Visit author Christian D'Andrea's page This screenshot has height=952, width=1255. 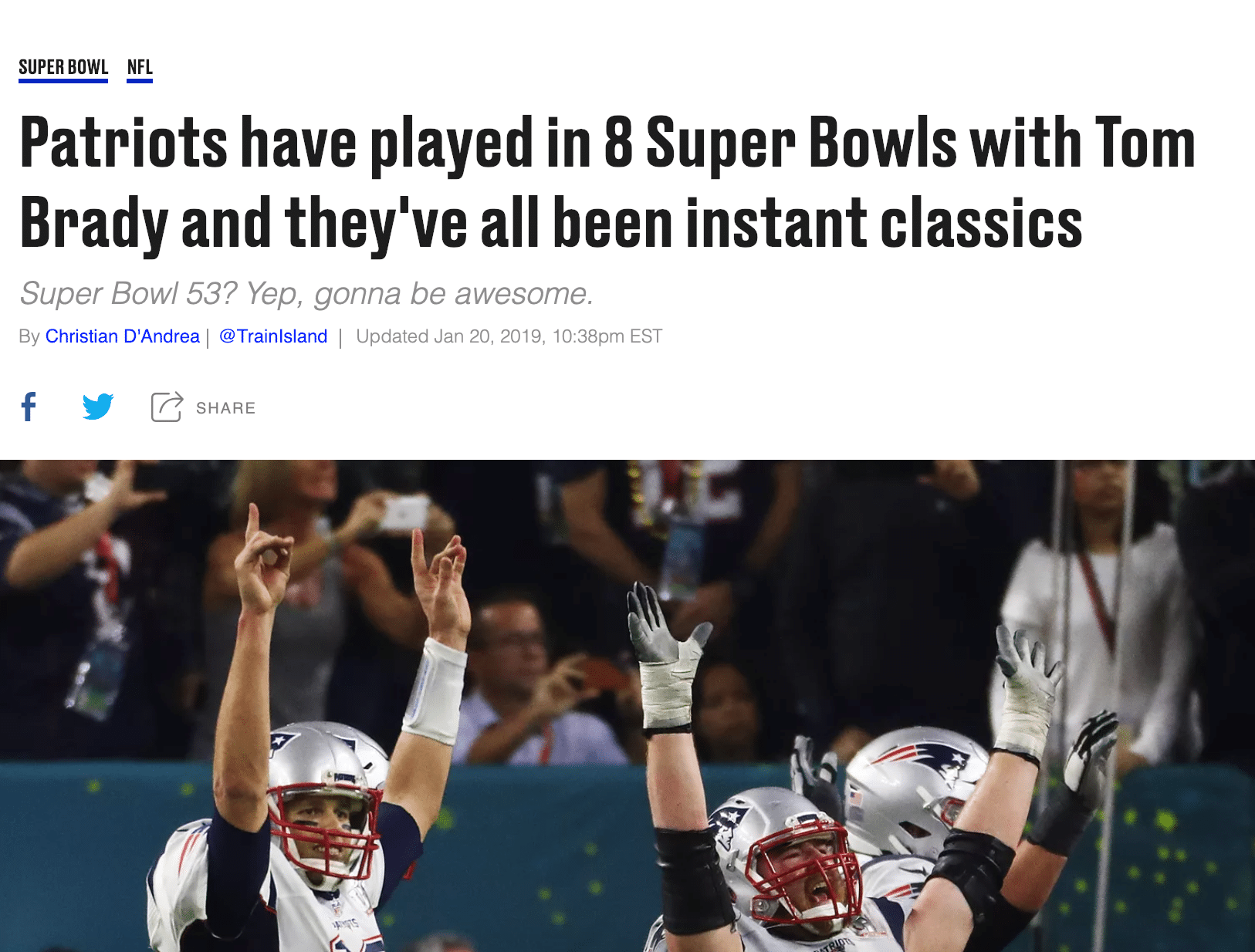tap(123, 336)
